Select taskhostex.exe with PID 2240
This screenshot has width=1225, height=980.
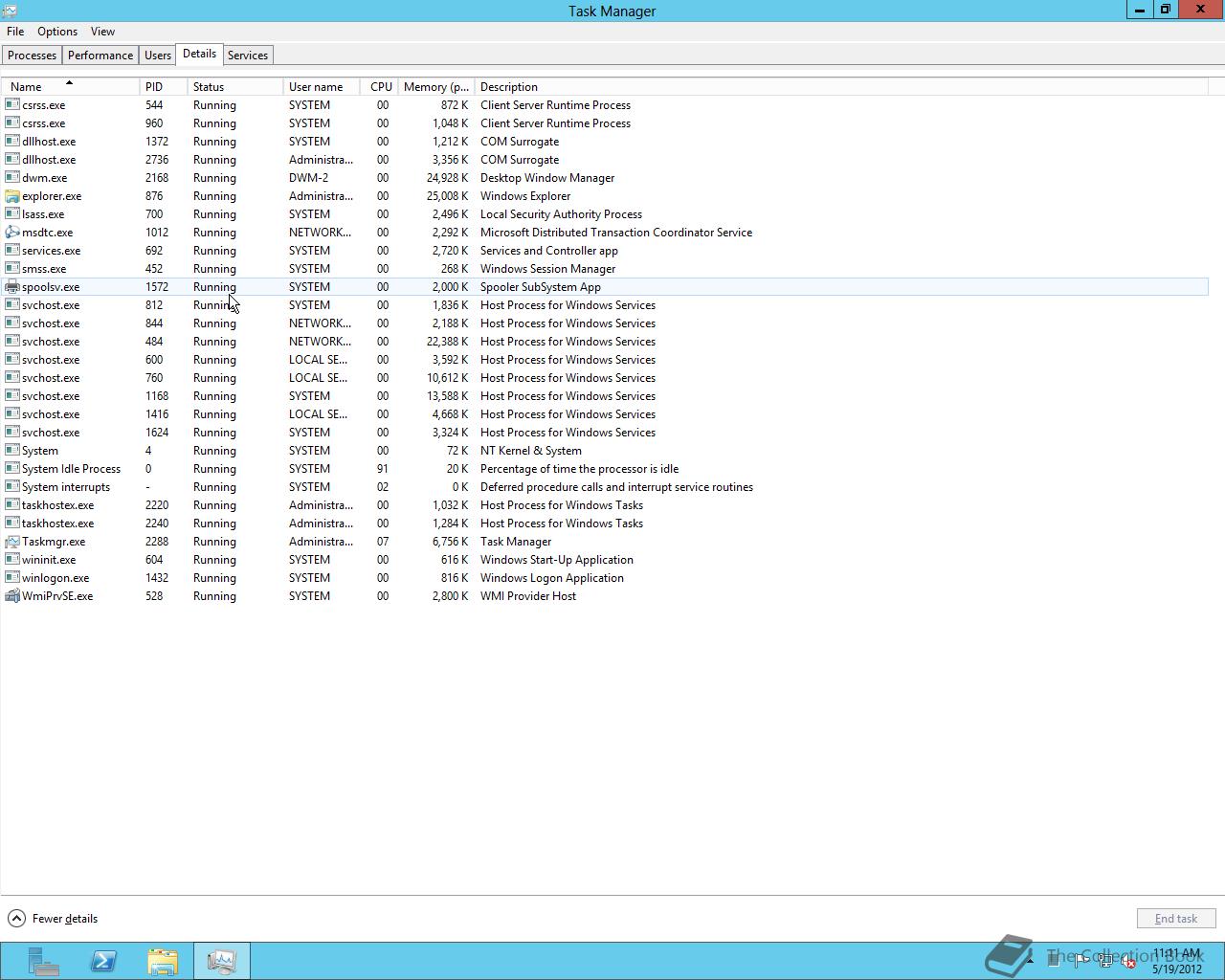pos(605,523)
